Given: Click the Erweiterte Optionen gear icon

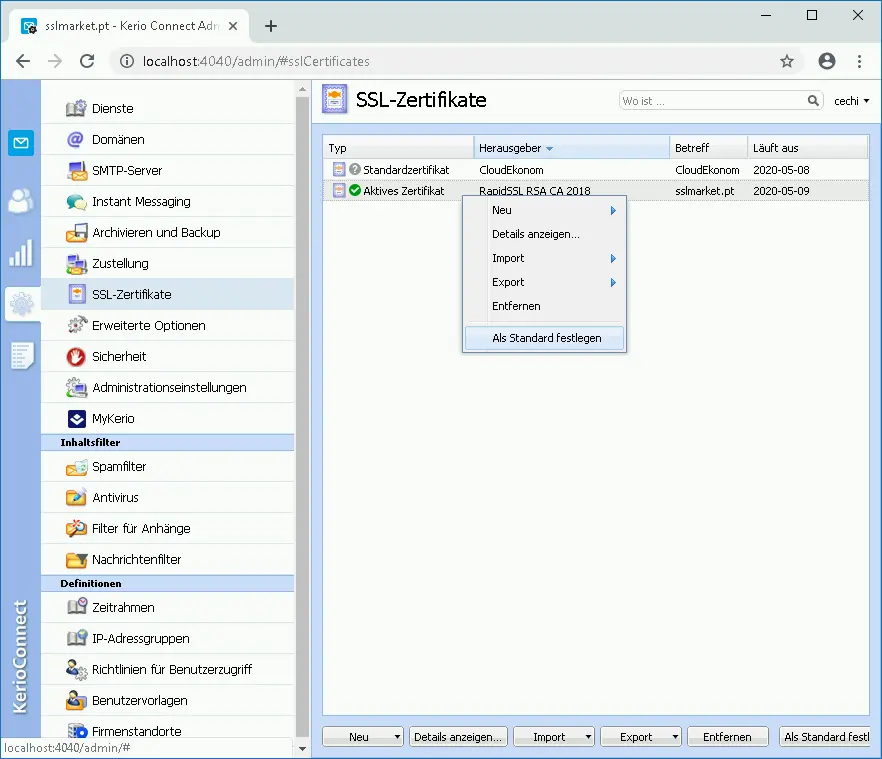Looking at the screenshot, I should [x=77, y=325].
